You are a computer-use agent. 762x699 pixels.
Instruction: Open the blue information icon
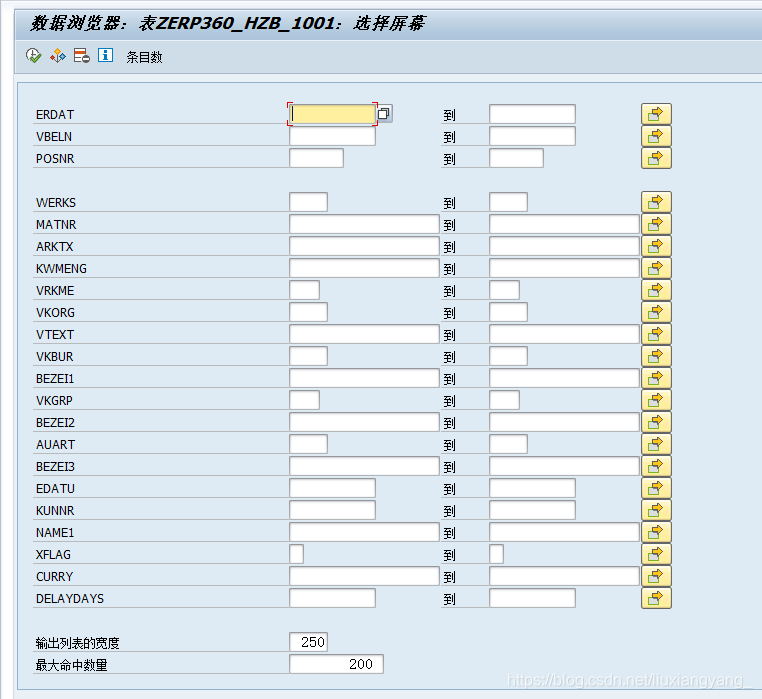click(105, 55)
